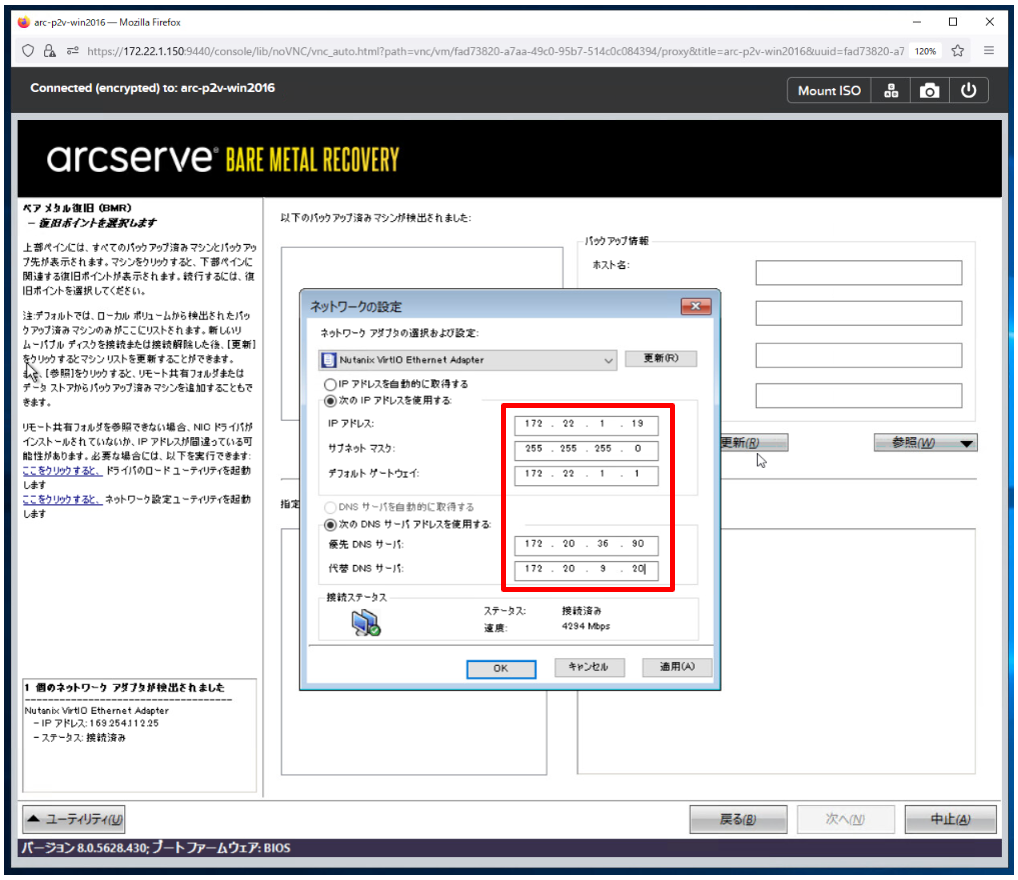
Task: Click the Firefox address bar URL
Action: (495, 51)
